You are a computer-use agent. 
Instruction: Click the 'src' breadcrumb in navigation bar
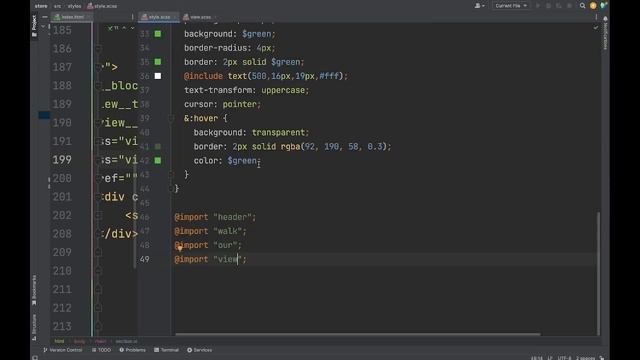(58, 6)
